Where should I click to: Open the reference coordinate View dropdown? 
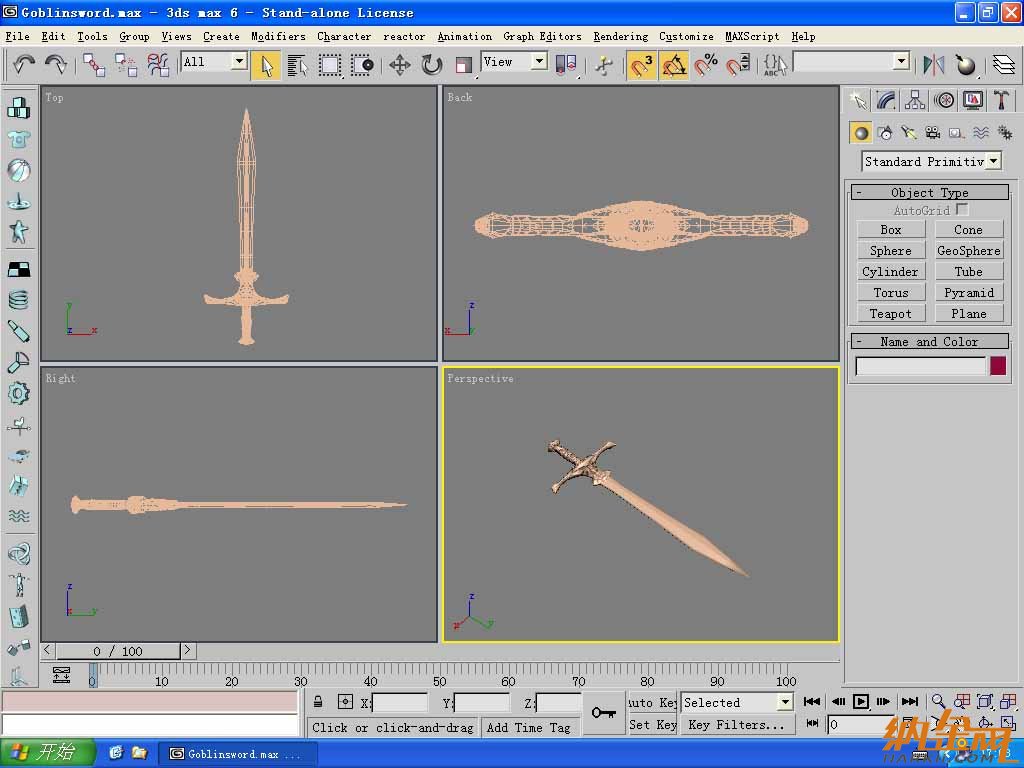pos(539,61)
